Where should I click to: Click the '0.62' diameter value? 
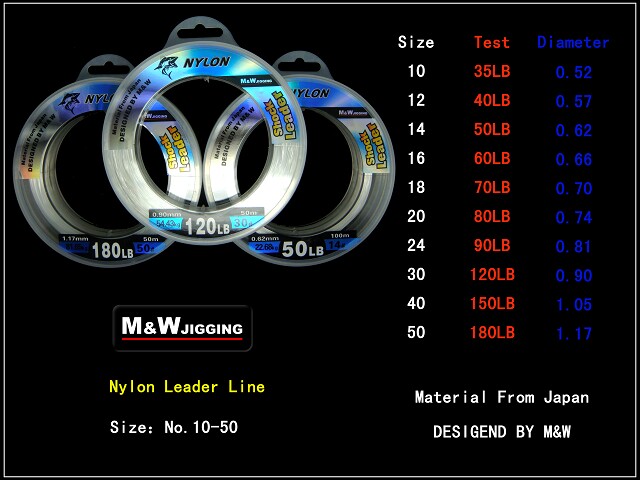click(x=573, y=131)
